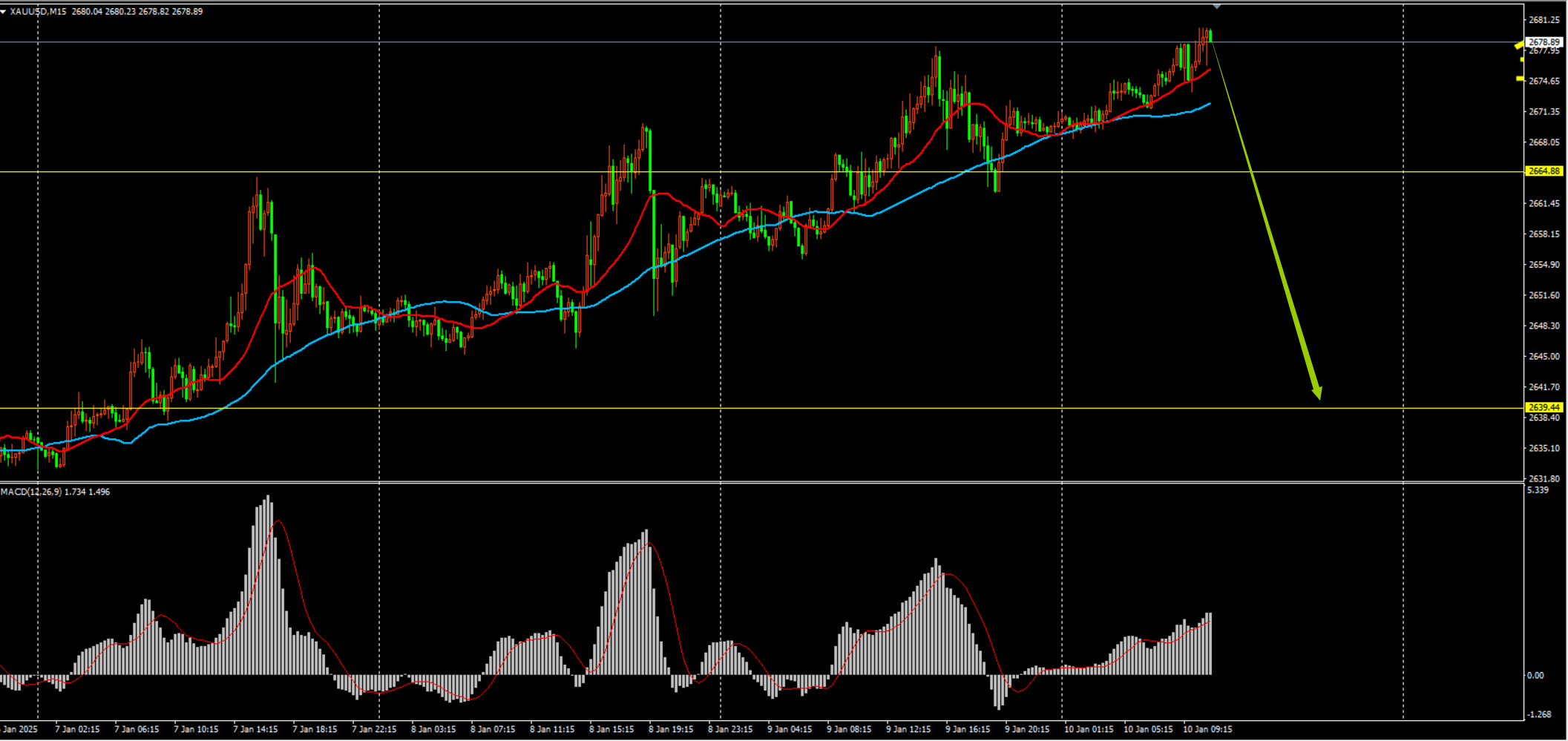Click the 2635.10 price axis label
This screenshot has width=1568, height=741.
(1544, 449)
